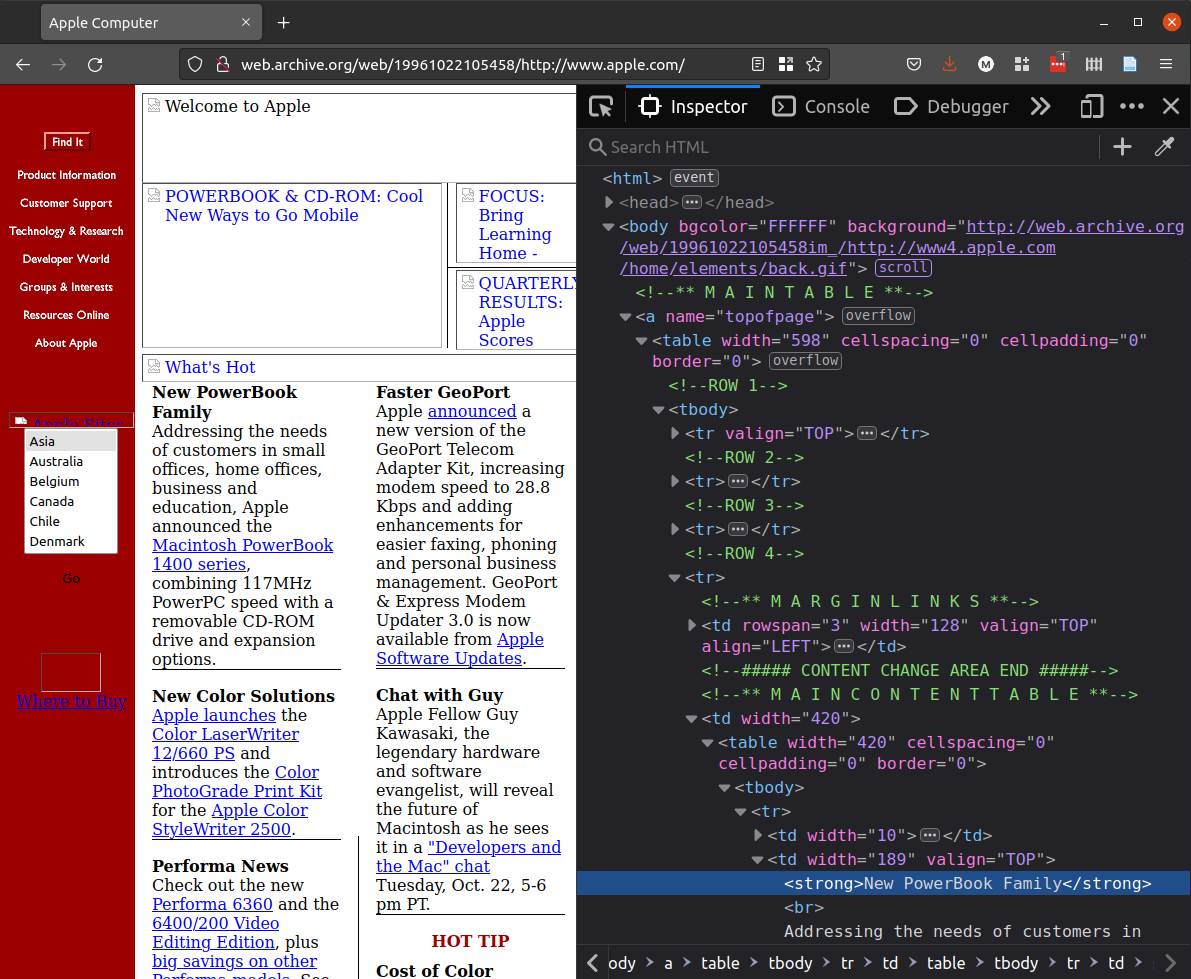Image resolution: width=1191 pixels, height=979 pixels.
Task: Open the round M account icon
Action: pos(986,65)
